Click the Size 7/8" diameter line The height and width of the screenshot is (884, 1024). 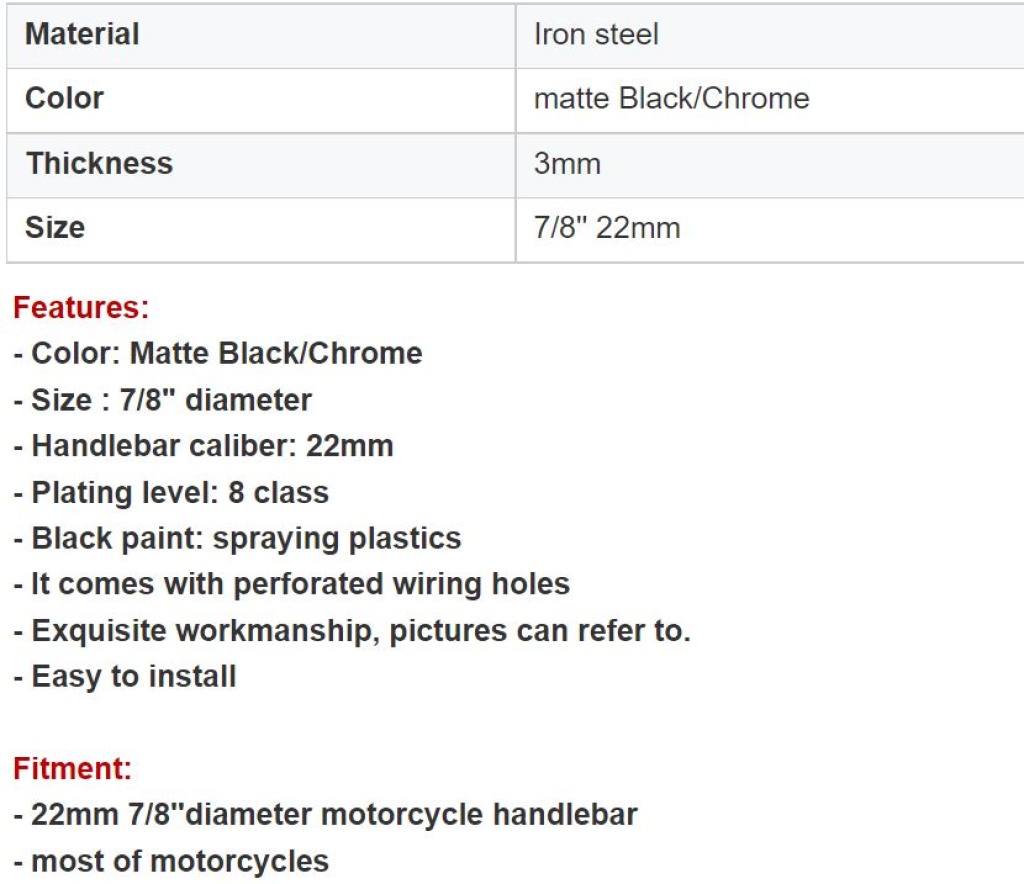tap(163, 400)
